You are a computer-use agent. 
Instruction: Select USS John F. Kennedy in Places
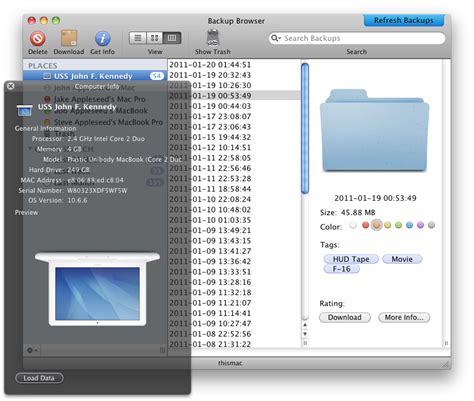(x=95, y=76)
